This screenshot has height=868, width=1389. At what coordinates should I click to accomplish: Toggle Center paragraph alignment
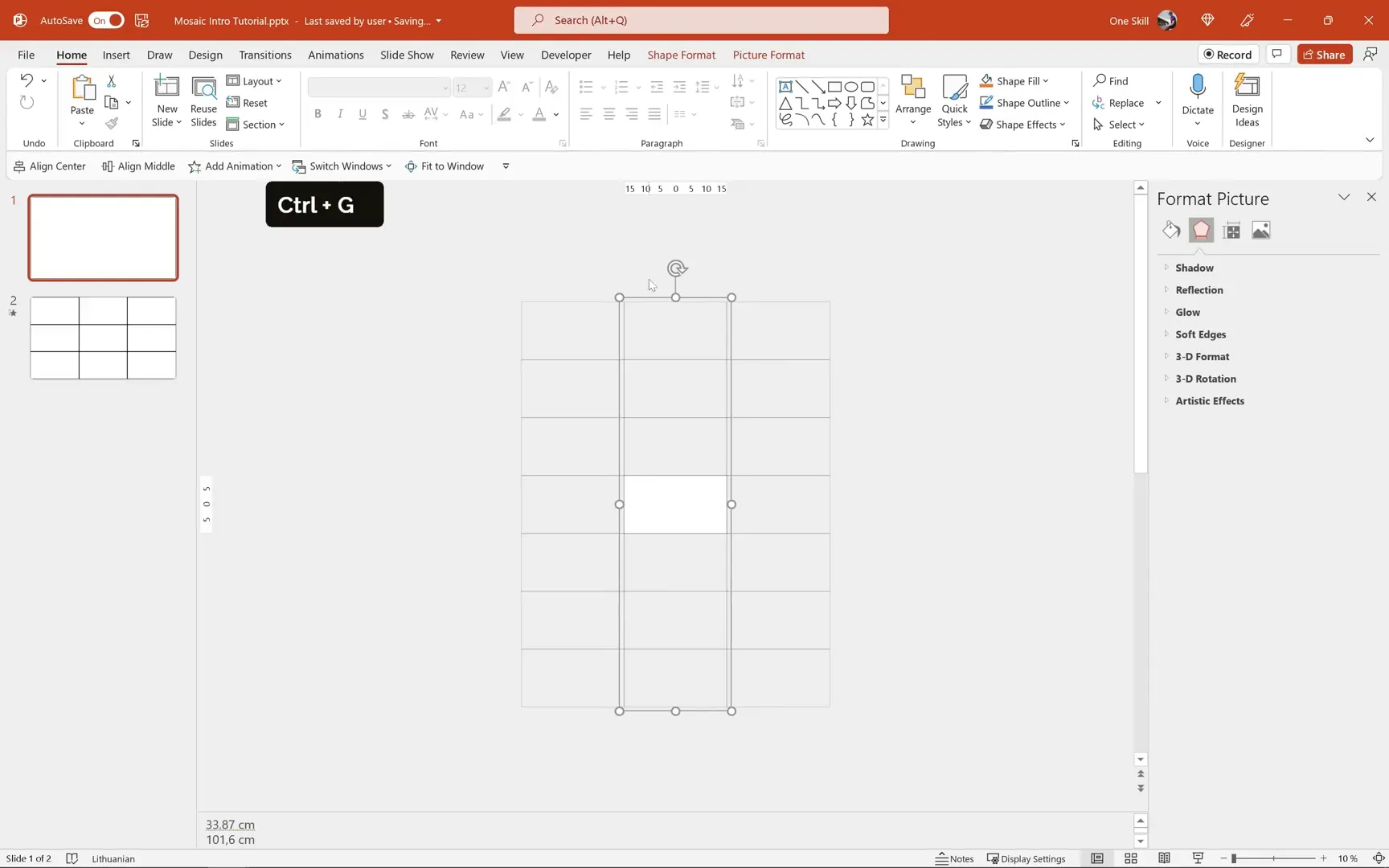click(x=608, y=114)
